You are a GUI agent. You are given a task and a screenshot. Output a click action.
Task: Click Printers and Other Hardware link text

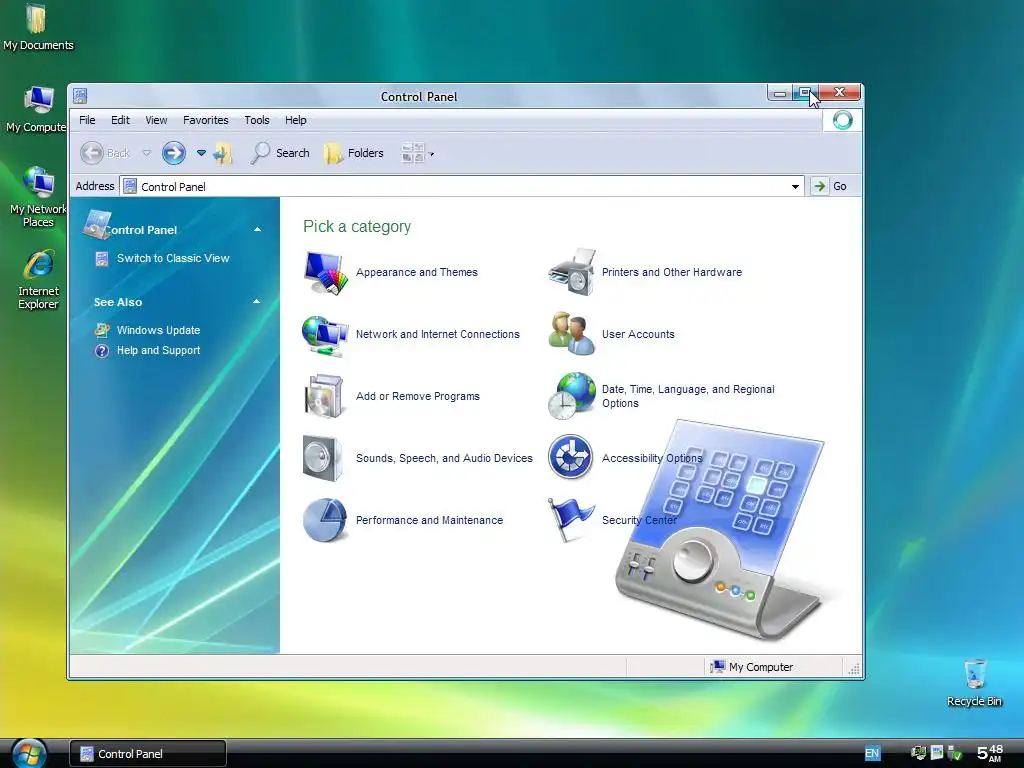[x=672, y=272]
